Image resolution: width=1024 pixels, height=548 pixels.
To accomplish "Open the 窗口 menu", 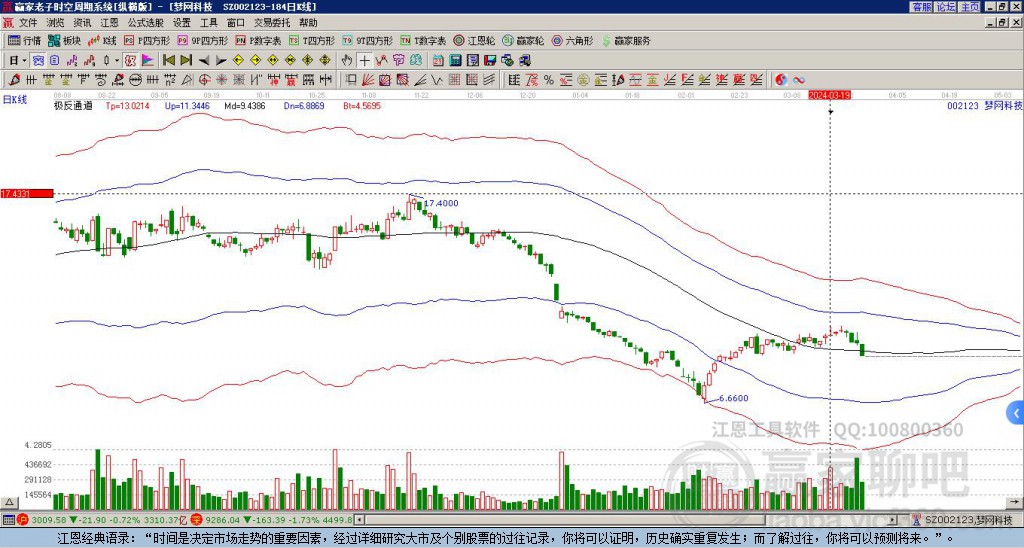I will click(236, 23).
